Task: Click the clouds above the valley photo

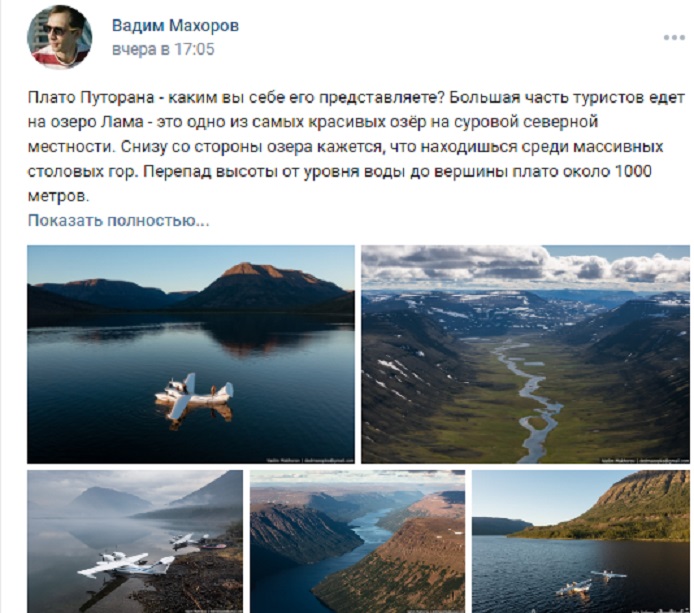Action: click(x=525, y=266)
